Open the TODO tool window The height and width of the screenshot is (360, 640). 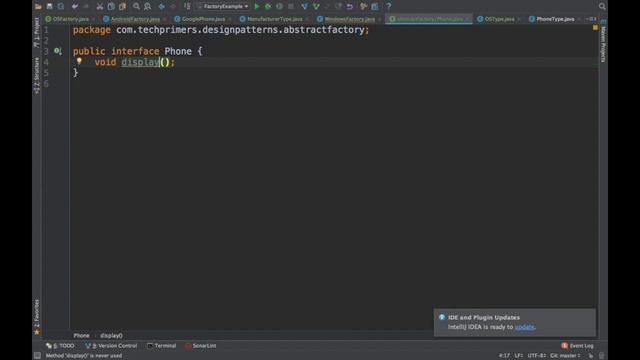coord(60,346)
